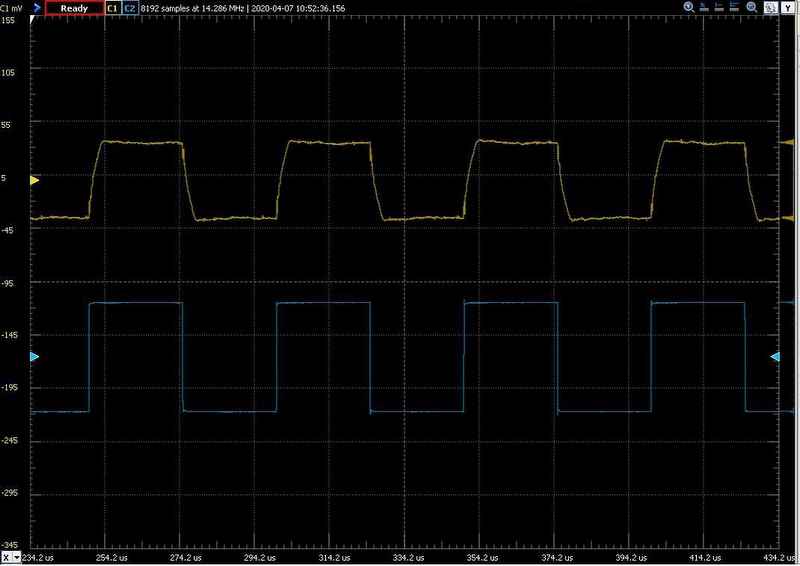Select the Vertical quick measure icon
This screenshot has height=566, width=800.
pyautogui.click(x=719, y=7)
